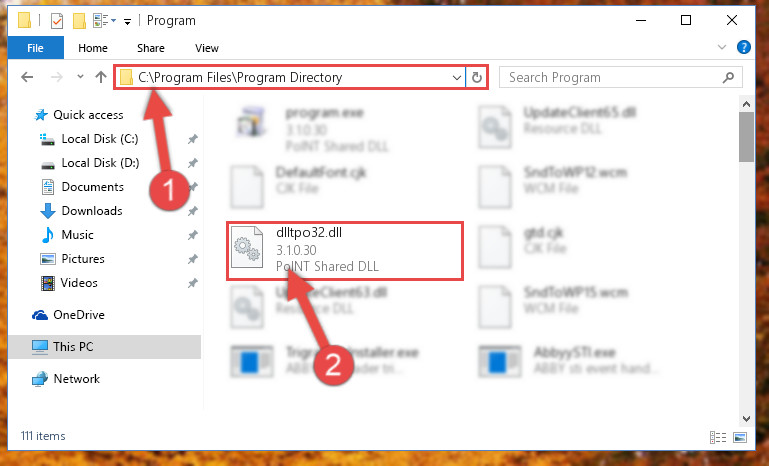Refresh the folder via the address bar button
Image resolution: width=769 pixels, height=466 pixels.
(x=476, y=78)
